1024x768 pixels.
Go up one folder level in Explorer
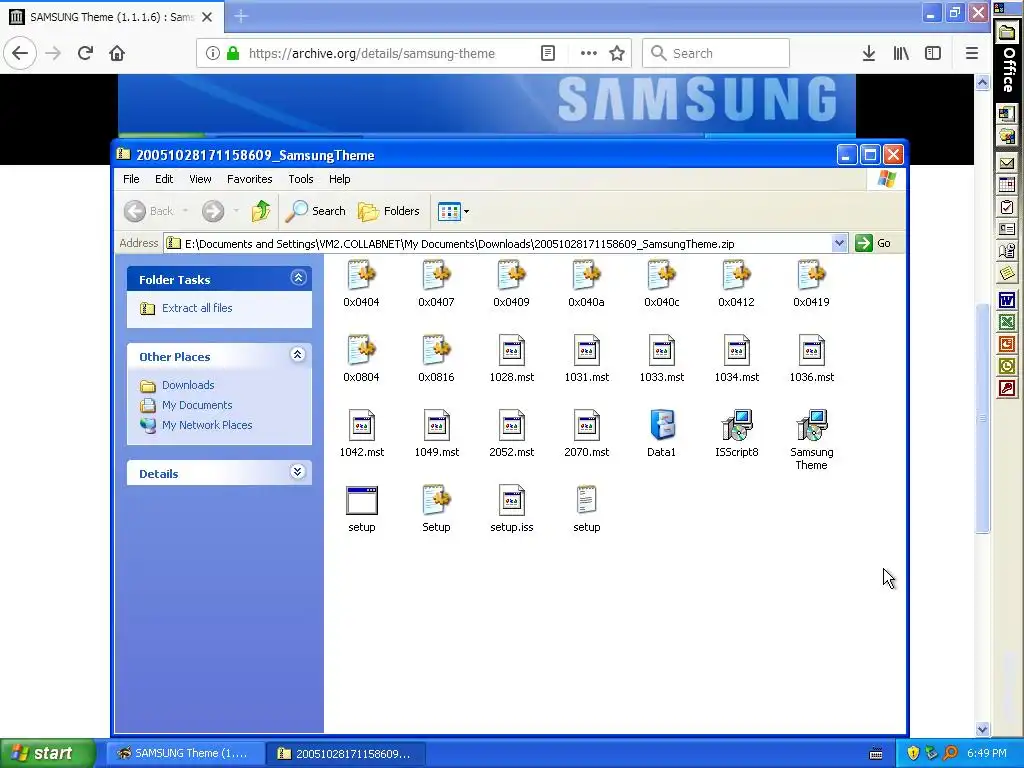(261, 211)
